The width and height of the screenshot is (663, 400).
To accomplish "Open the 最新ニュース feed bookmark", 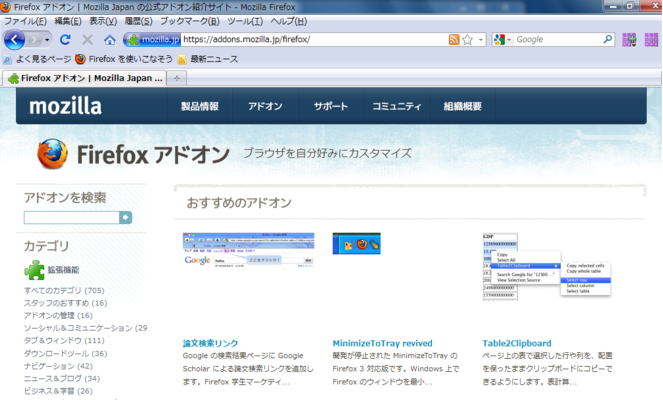I will [x=208, y=59].
